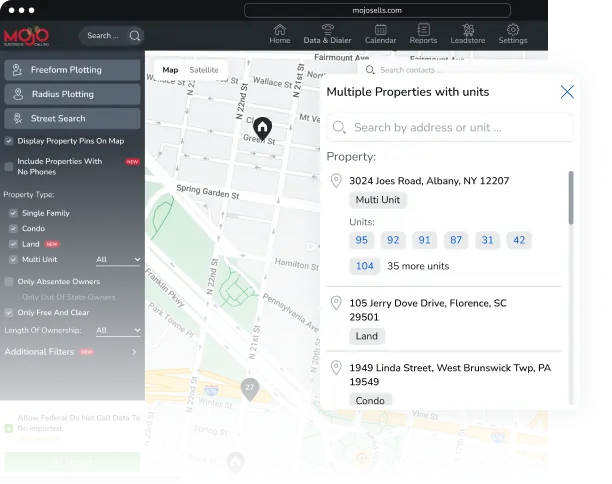Open Length Of Ownership dropdown
The image size is (612, 484).
tap(118, 330)
